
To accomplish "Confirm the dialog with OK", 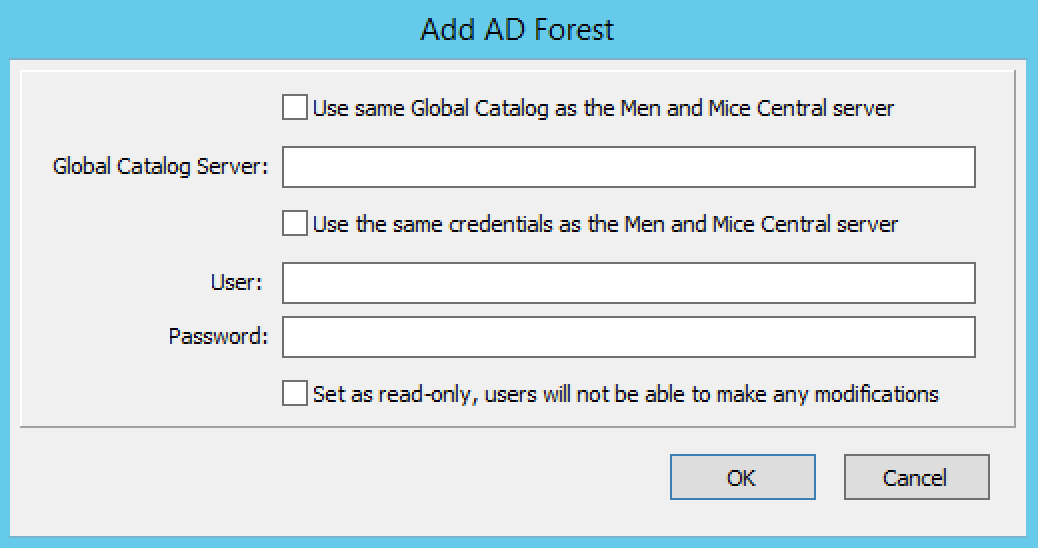I will point(743,477).
